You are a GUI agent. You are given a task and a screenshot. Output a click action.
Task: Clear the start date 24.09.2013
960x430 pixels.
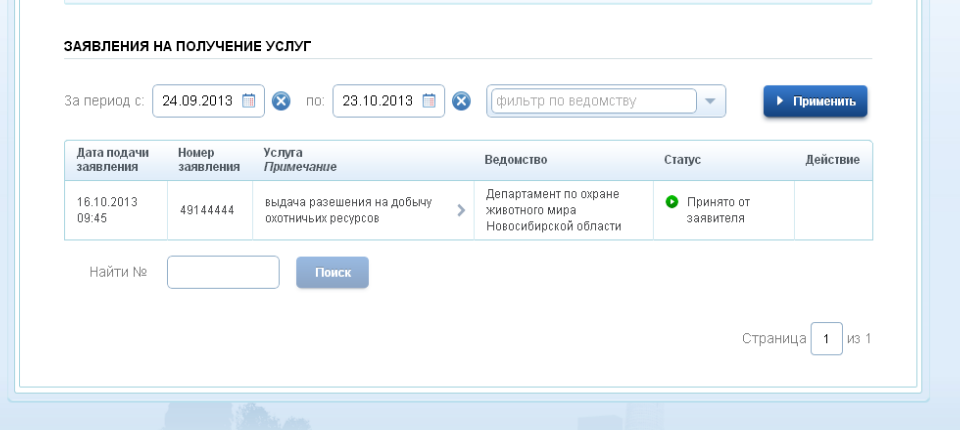click(x=281, y=101)
